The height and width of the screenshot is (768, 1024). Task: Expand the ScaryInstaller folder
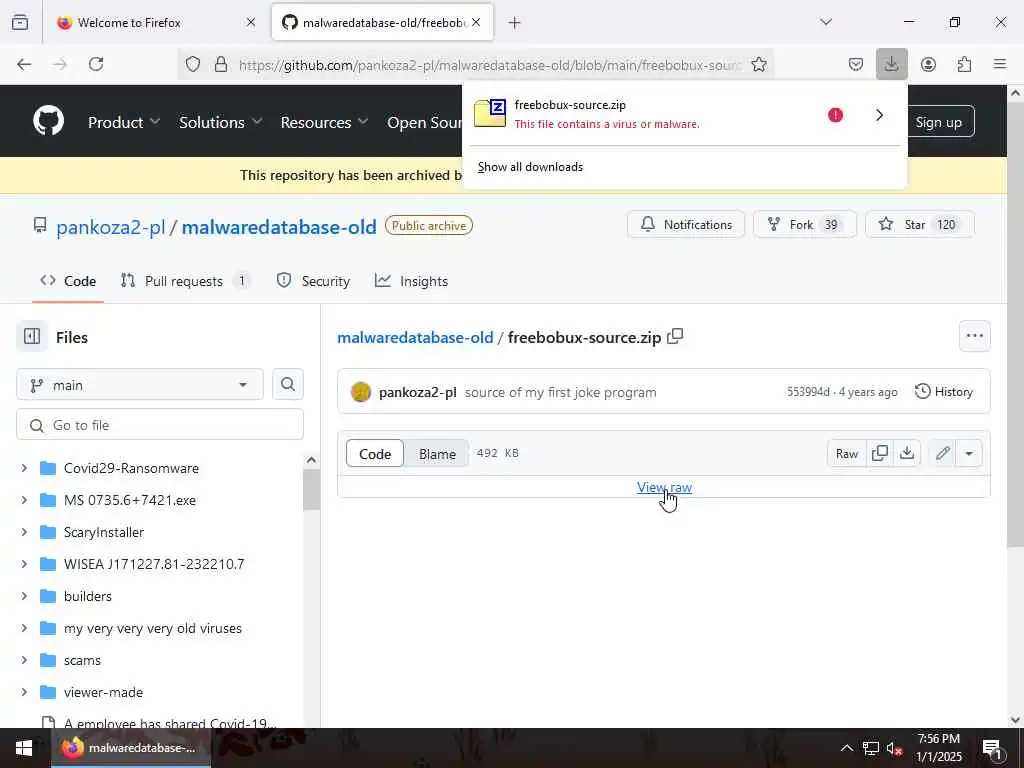pyautogui.click(x=24, y=532)
